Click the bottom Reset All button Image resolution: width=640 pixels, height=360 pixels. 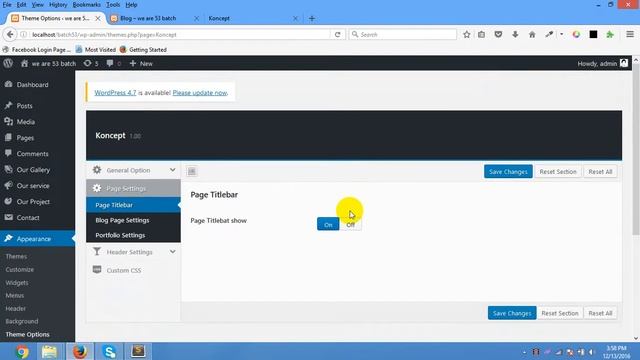click(x=600, y=313)
